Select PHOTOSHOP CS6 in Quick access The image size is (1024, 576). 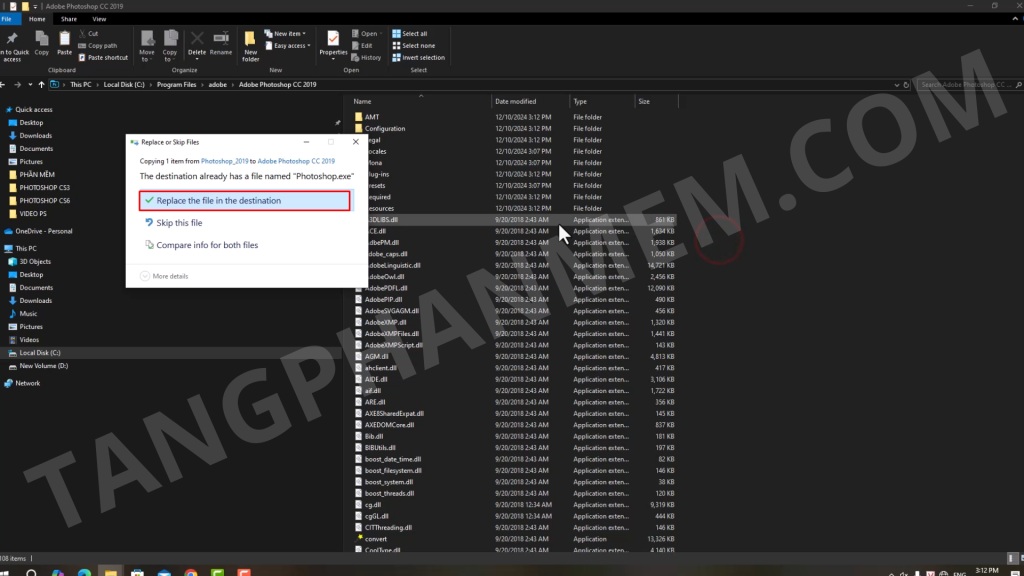click(45, 200)
